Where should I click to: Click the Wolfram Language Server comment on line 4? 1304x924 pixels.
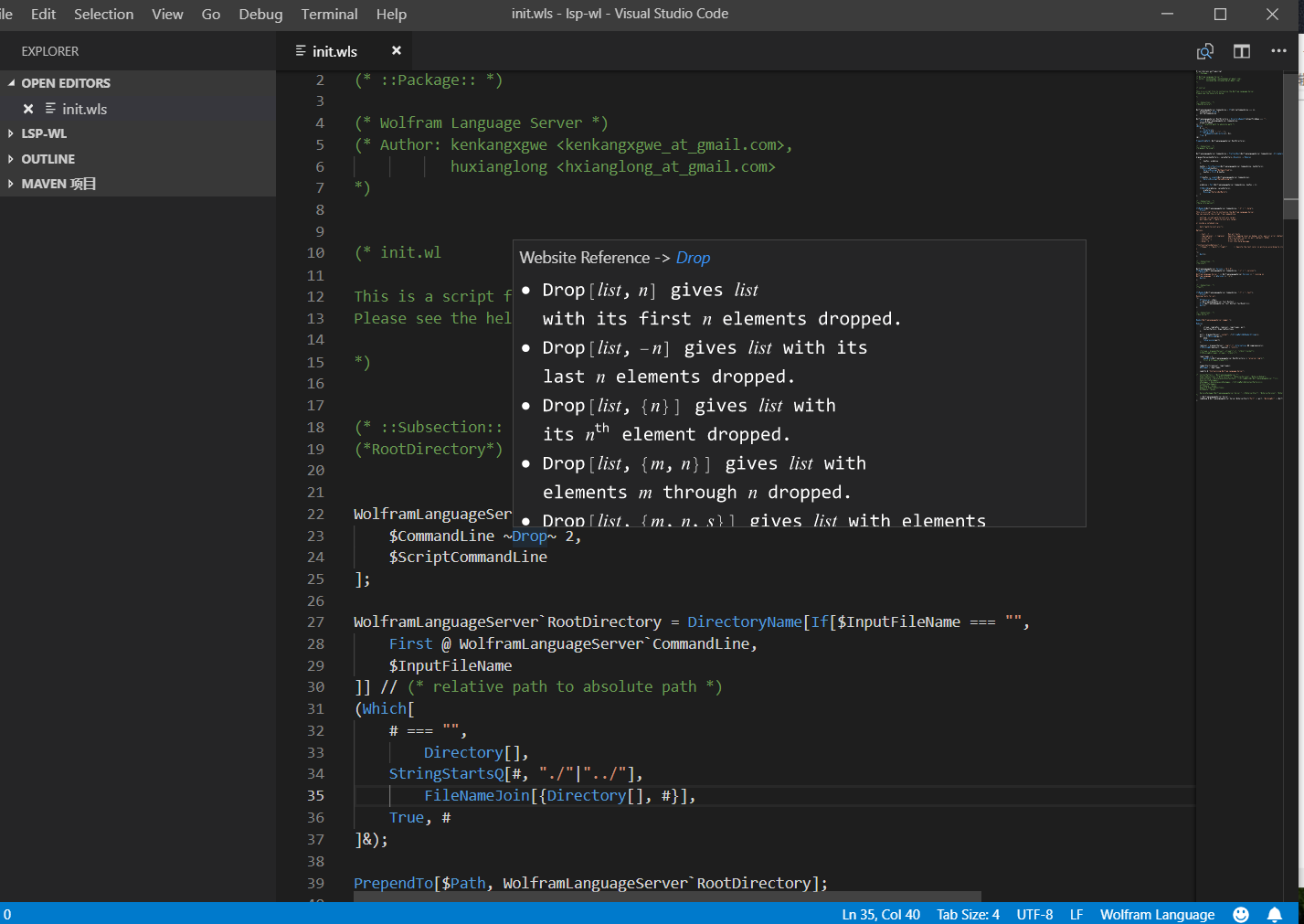pos(481,122)
